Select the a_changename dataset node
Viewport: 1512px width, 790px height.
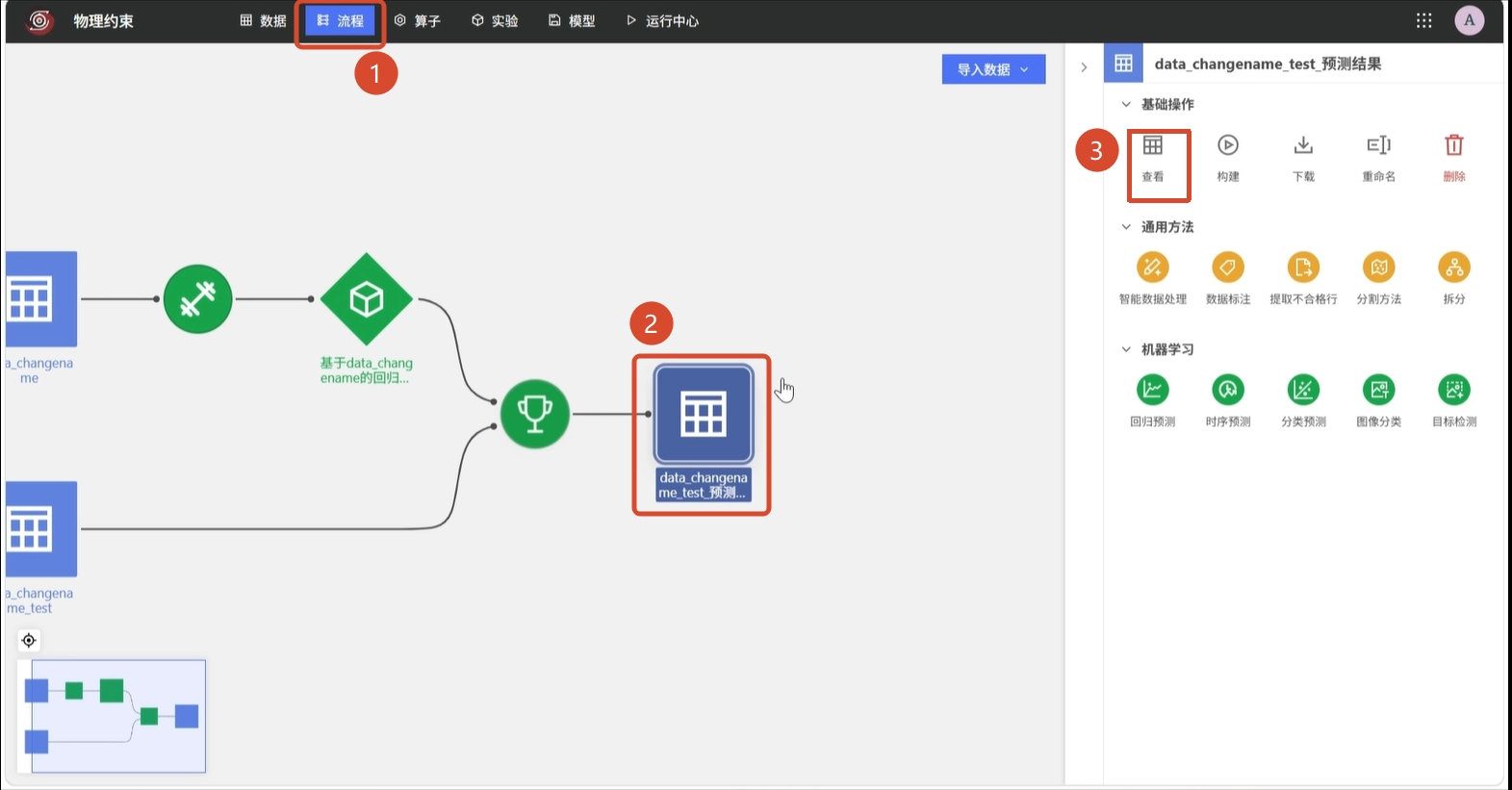[x=40, y=299]
